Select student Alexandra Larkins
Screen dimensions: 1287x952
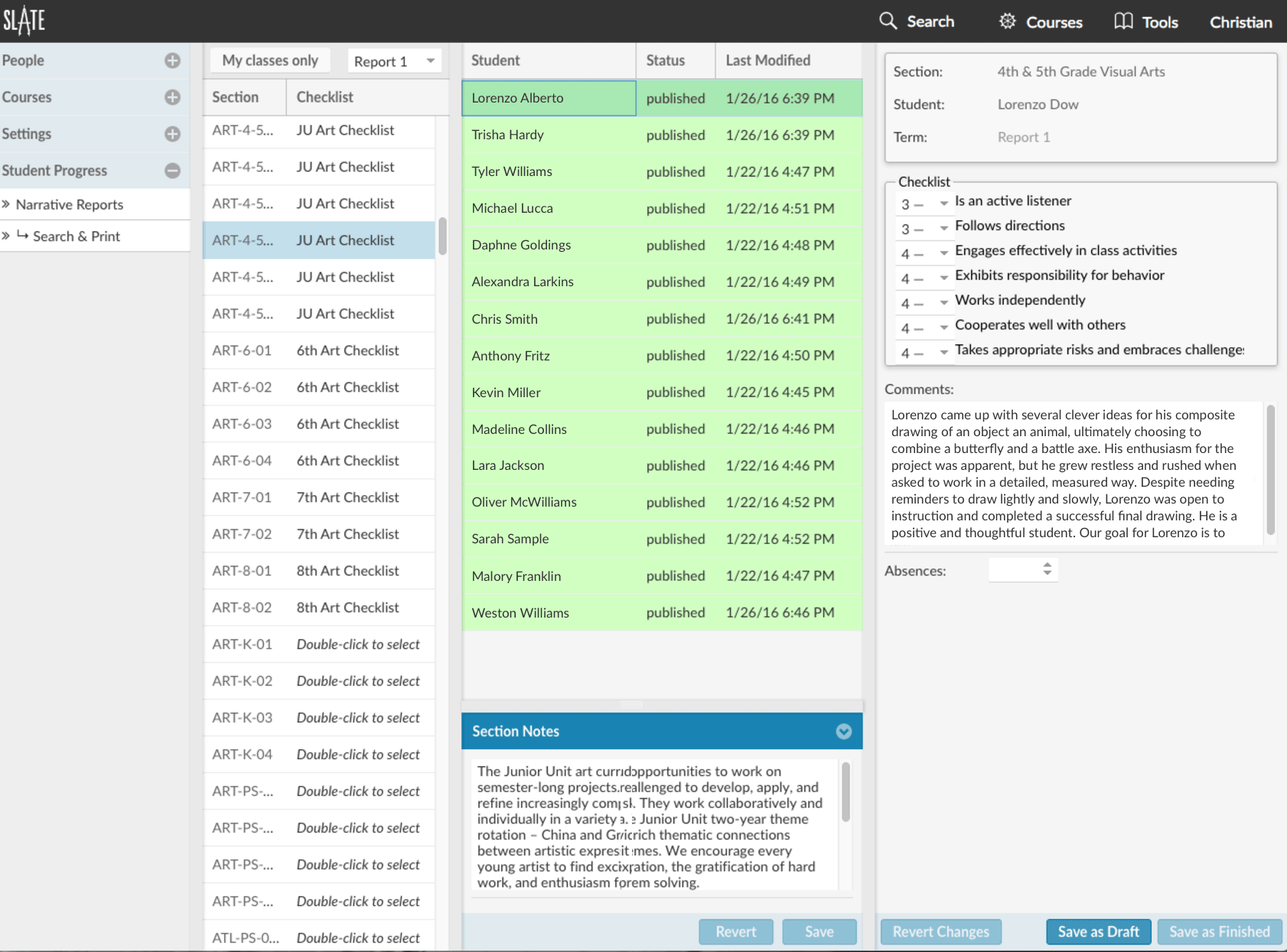(662, 282)
